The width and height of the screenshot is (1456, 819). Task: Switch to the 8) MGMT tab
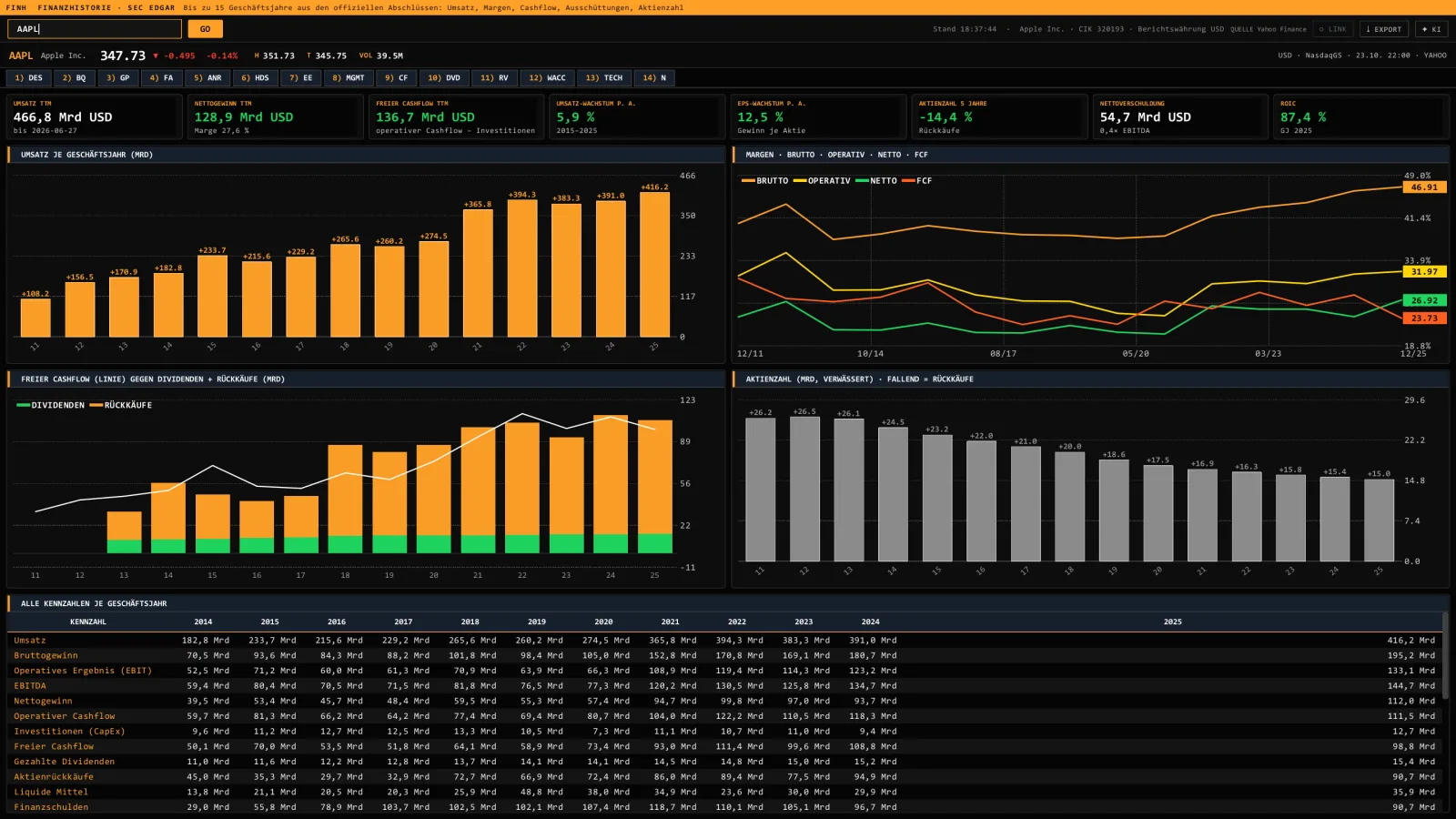[x=349, y=78]
